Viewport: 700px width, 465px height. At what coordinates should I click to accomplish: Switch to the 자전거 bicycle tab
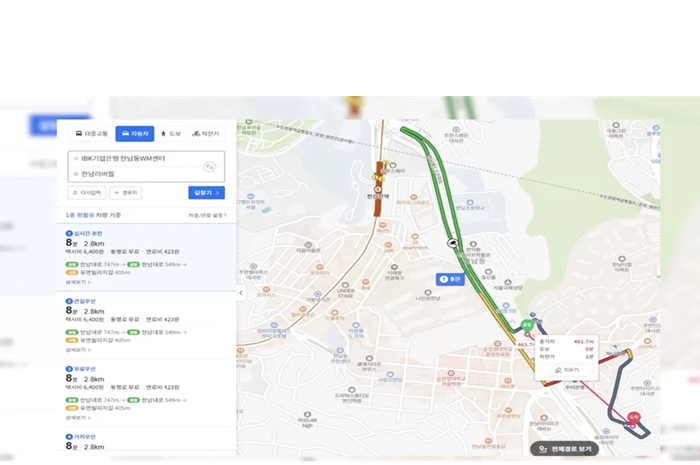tap(206, 133)
